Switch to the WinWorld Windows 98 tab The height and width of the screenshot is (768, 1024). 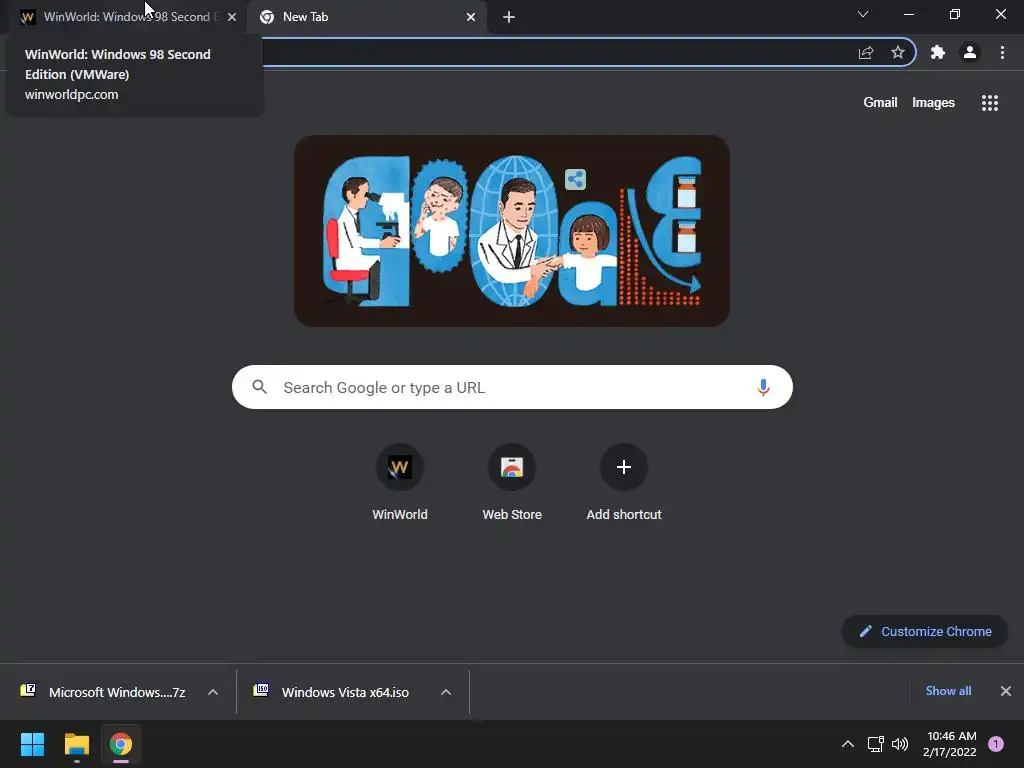(124, 17)
